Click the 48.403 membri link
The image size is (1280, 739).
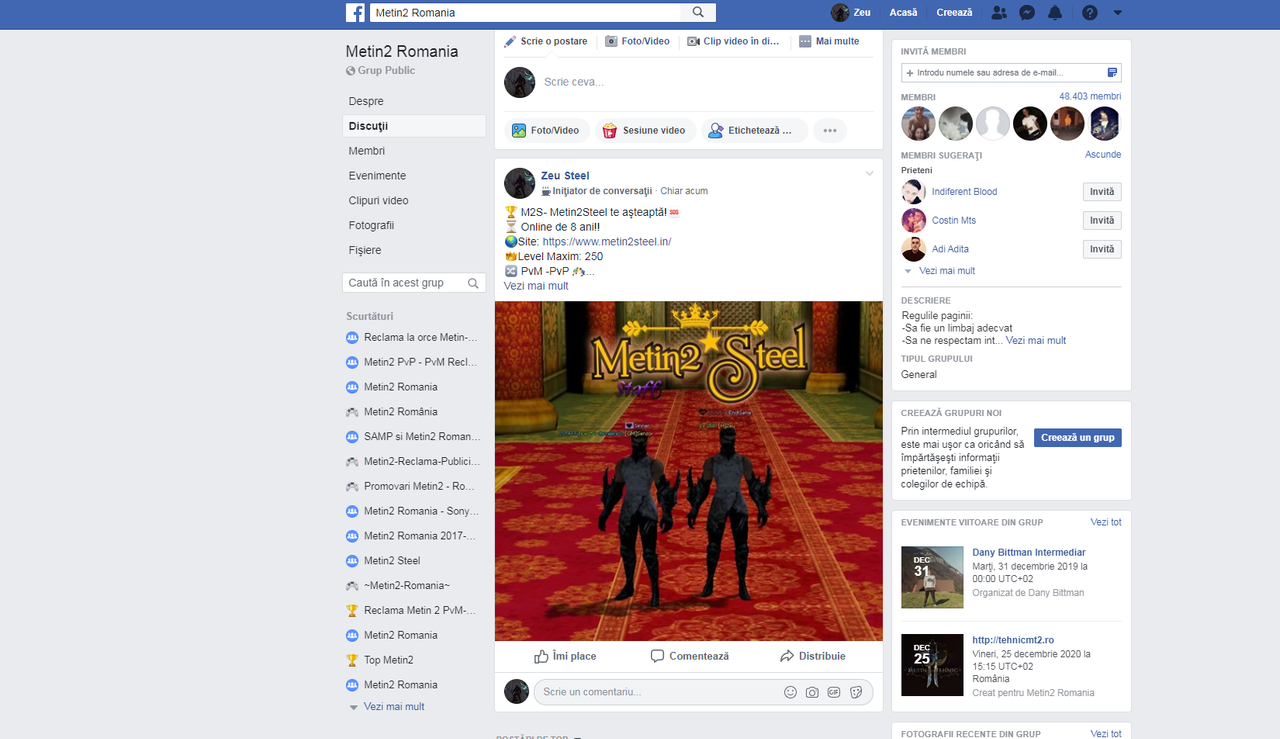pos(1090,97)
